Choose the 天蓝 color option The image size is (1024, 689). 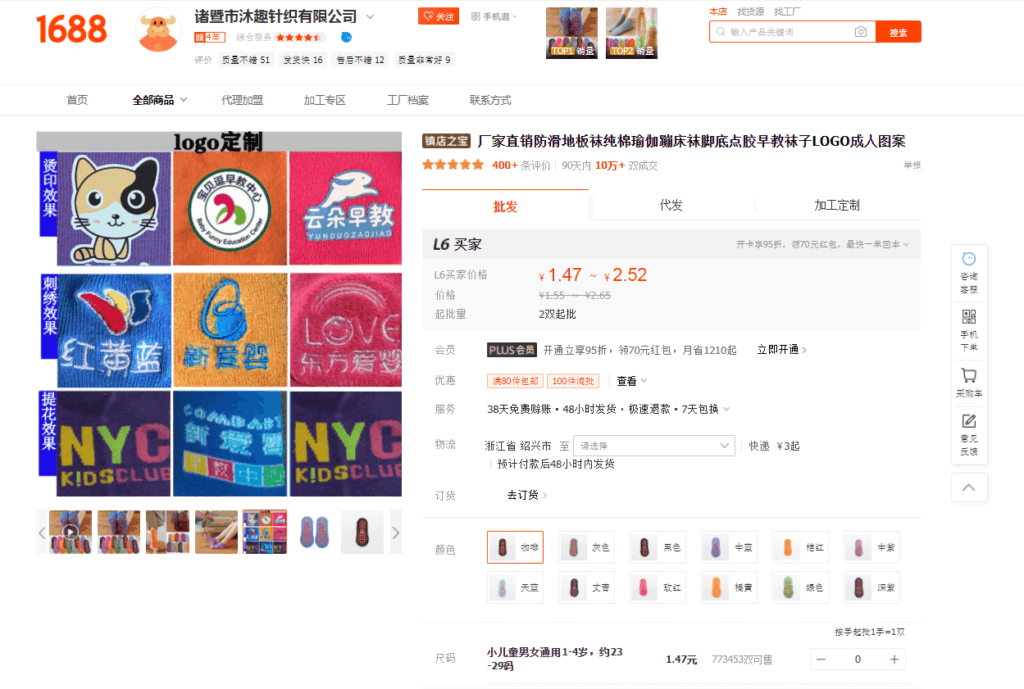pyautogui.click(x=515, y=588)
